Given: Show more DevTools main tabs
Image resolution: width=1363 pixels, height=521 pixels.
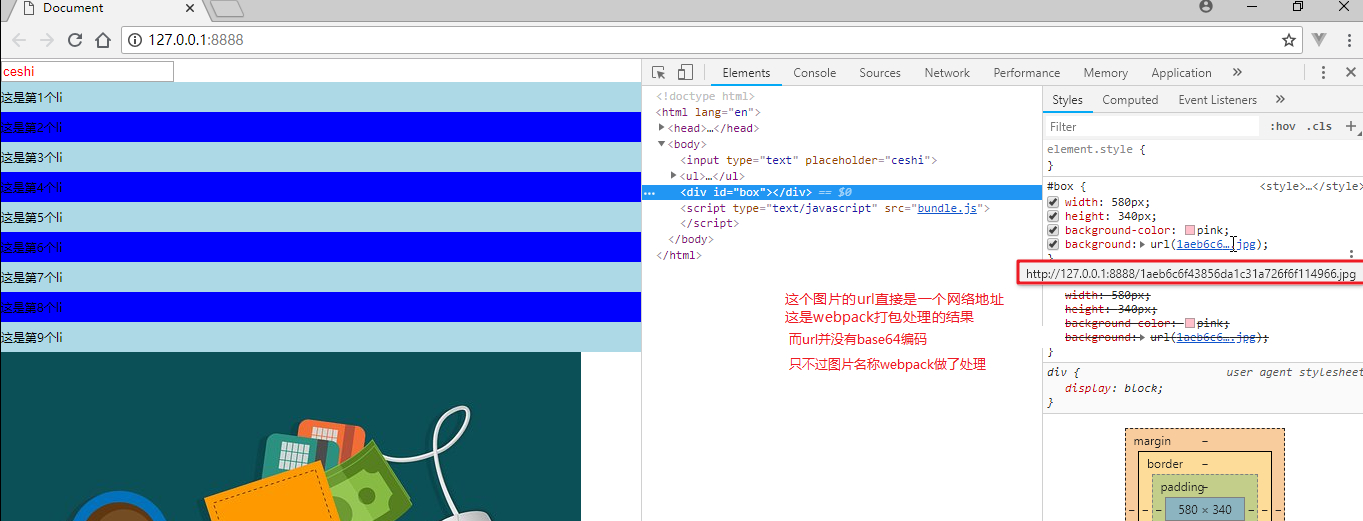Looking at the screenshot, I should pos(1237,72).
